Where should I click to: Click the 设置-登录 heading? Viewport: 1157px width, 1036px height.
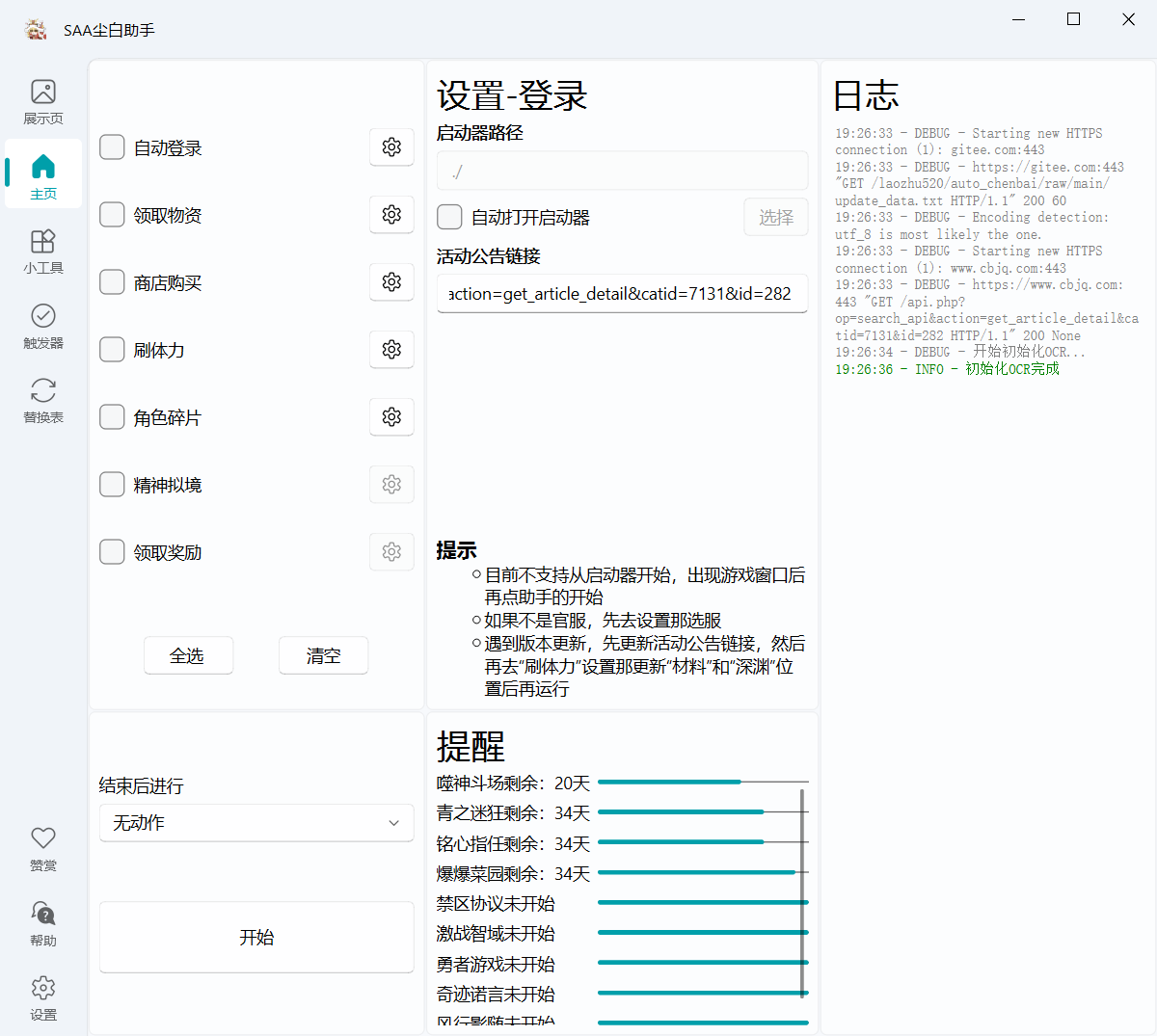pos(512,96)
